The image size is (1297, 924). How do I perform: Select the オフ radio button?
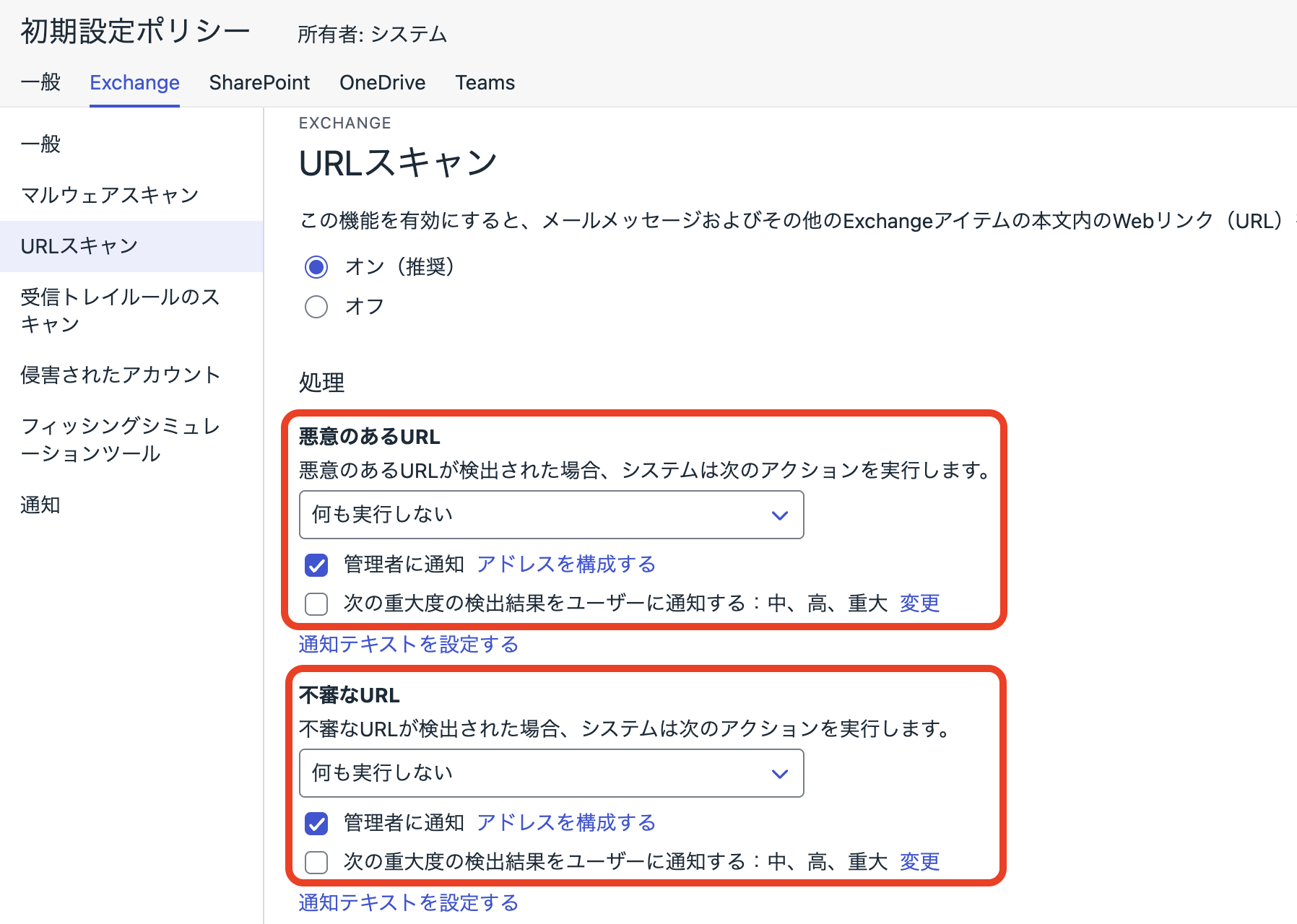pyautogui.click(x=316, y=307)
